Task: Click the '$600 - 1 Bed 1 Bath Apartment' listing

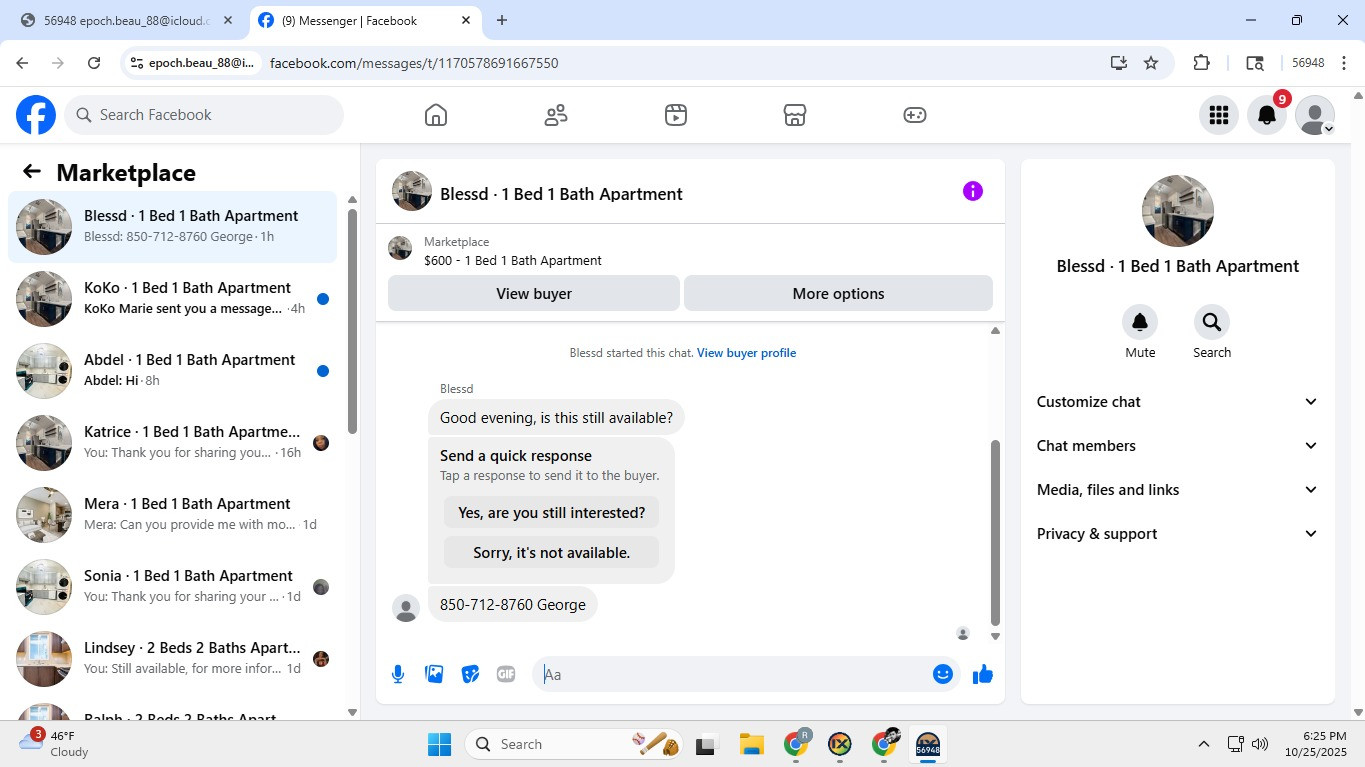Action: [x=513, y=261]
